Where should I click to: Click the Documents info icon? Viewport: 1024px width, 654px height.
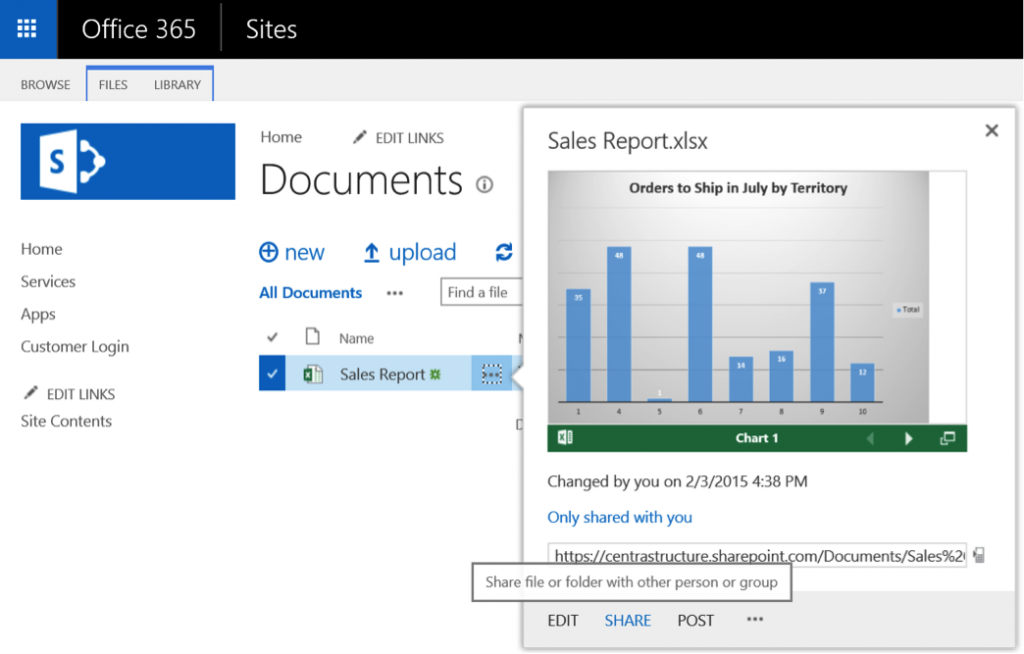tap(485, 185)
